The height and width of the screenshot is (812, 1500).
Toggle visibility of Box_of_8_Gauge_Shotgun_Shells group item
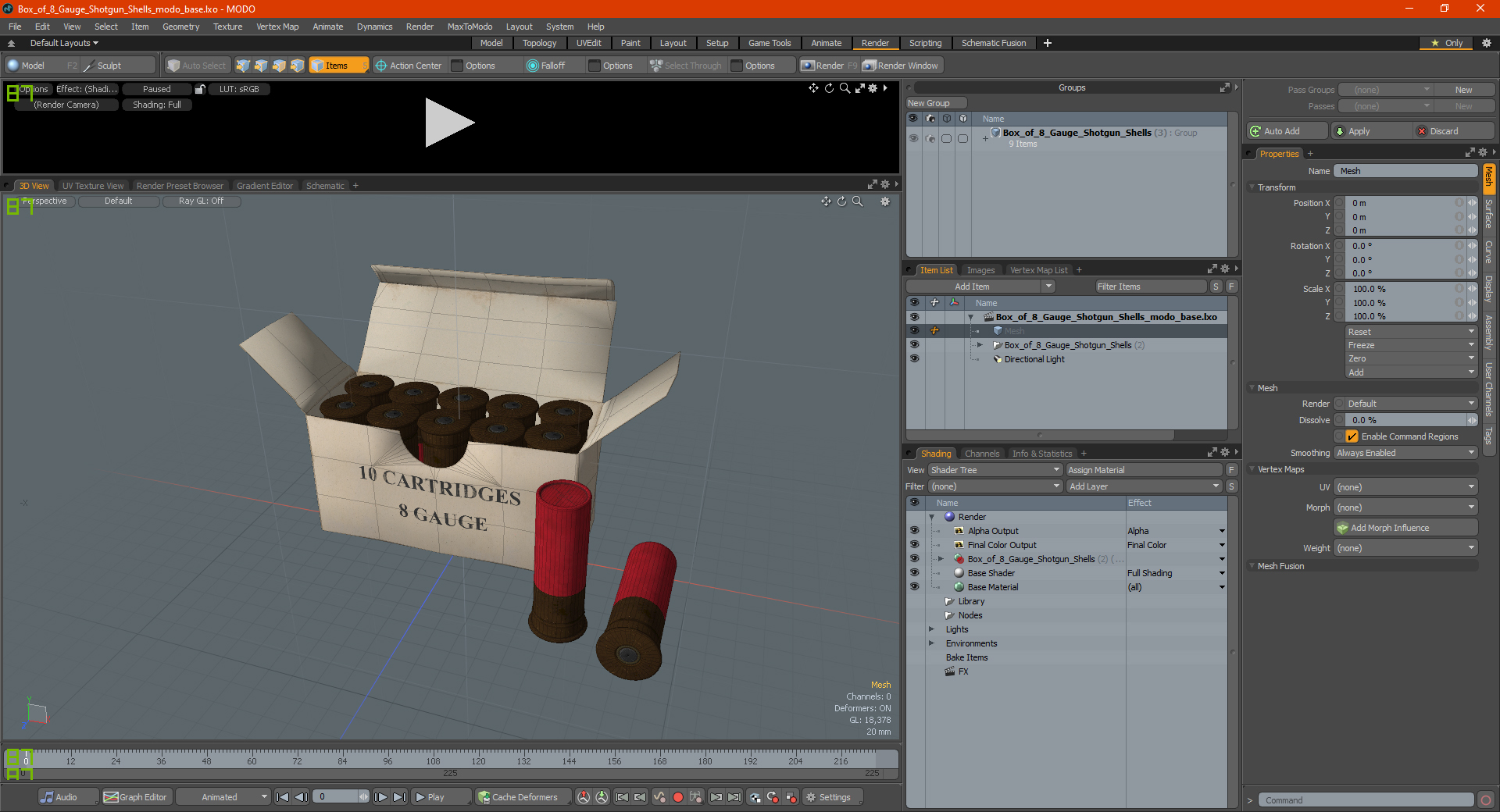tap(914, 345)
